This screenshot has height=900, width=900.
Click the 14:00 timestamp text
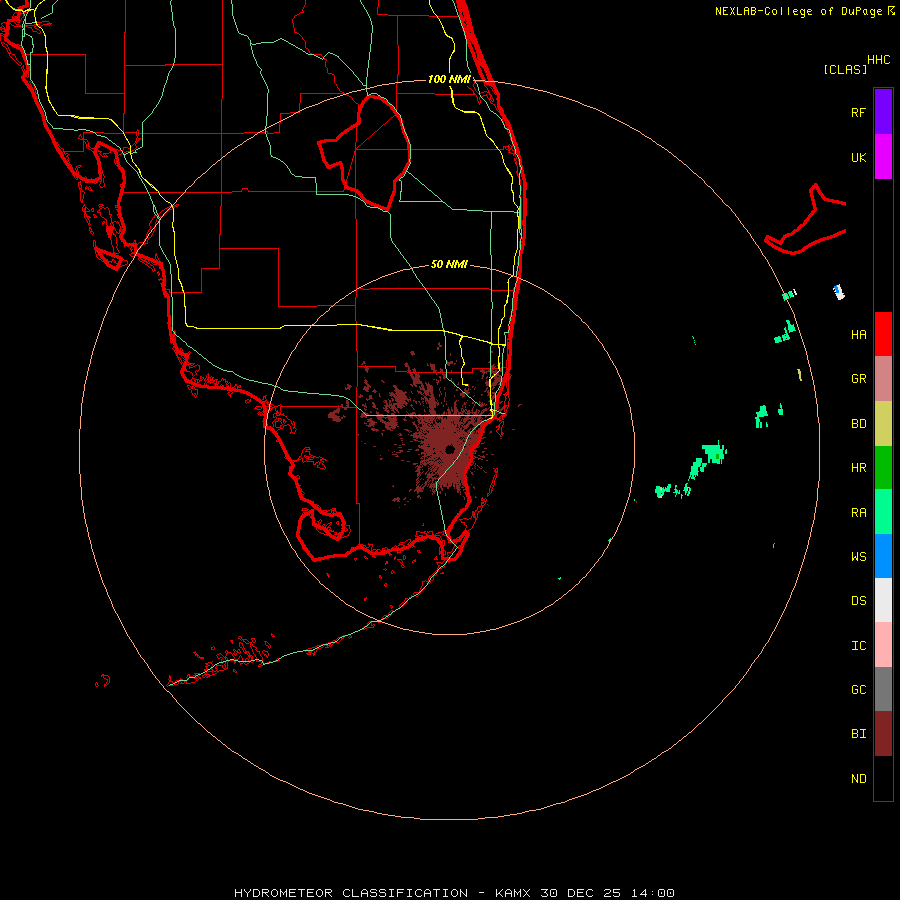[x=653, y=893]
